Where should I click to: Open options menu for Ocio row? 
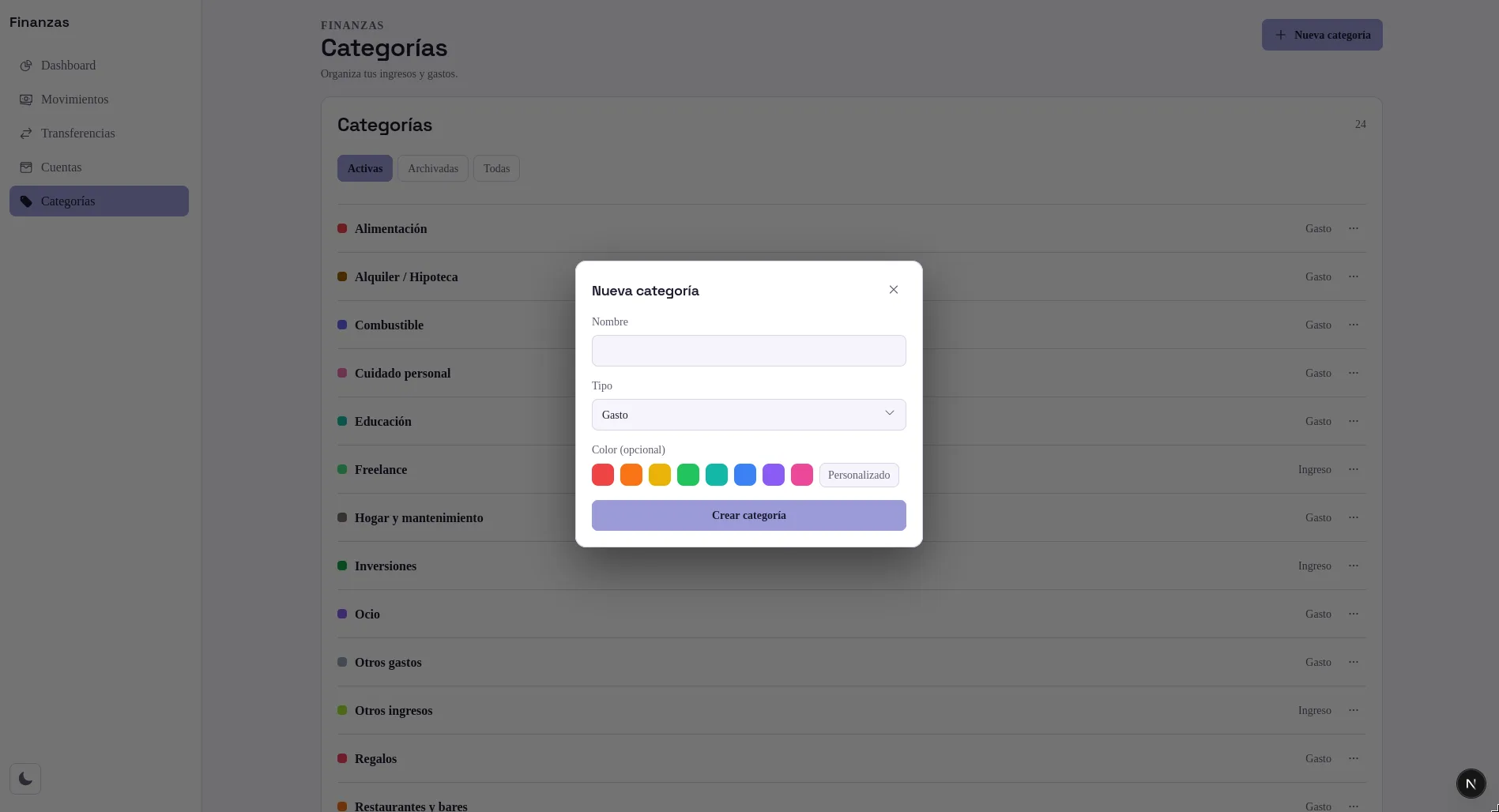pyautogui.click(x=1354, y=614)
